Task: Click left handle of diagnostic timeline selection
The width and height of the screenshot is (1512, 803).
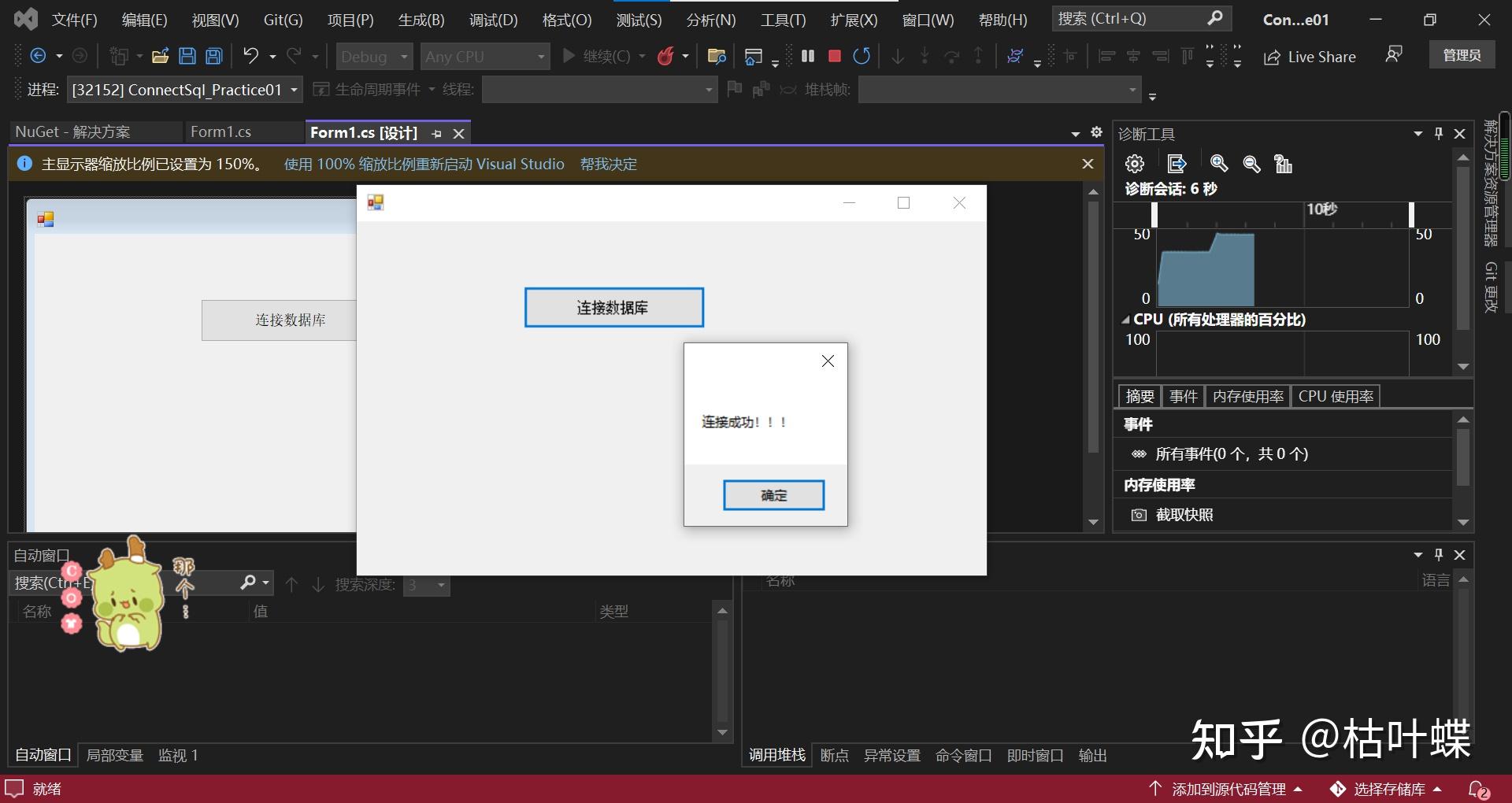Action: click(x=1154, y=215)
